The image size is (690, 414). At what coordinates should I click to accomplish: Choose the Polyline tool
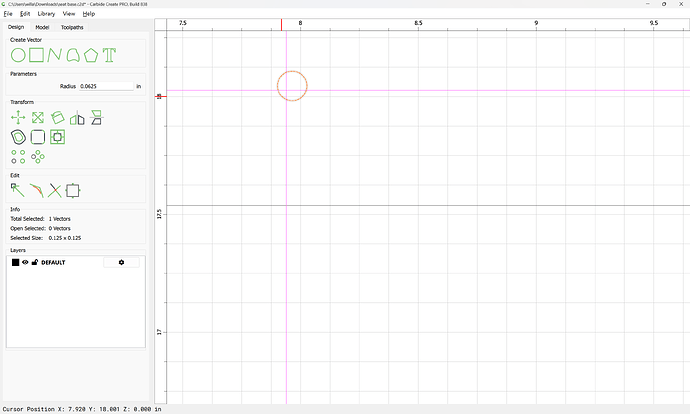click(55, 55)
